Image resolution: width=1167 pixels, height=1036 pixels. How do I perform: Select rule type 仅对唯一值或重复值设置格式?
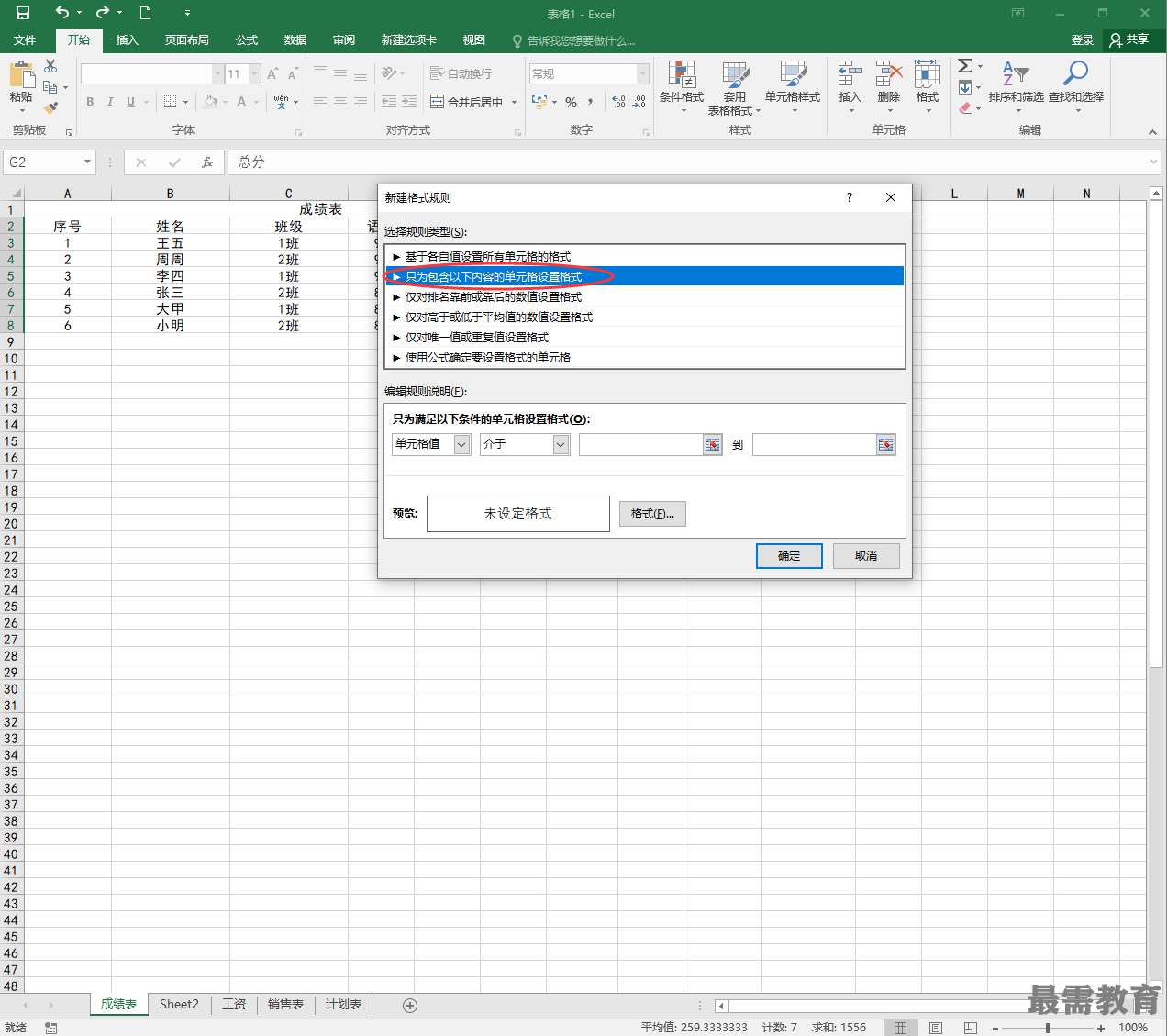point(645,338)
